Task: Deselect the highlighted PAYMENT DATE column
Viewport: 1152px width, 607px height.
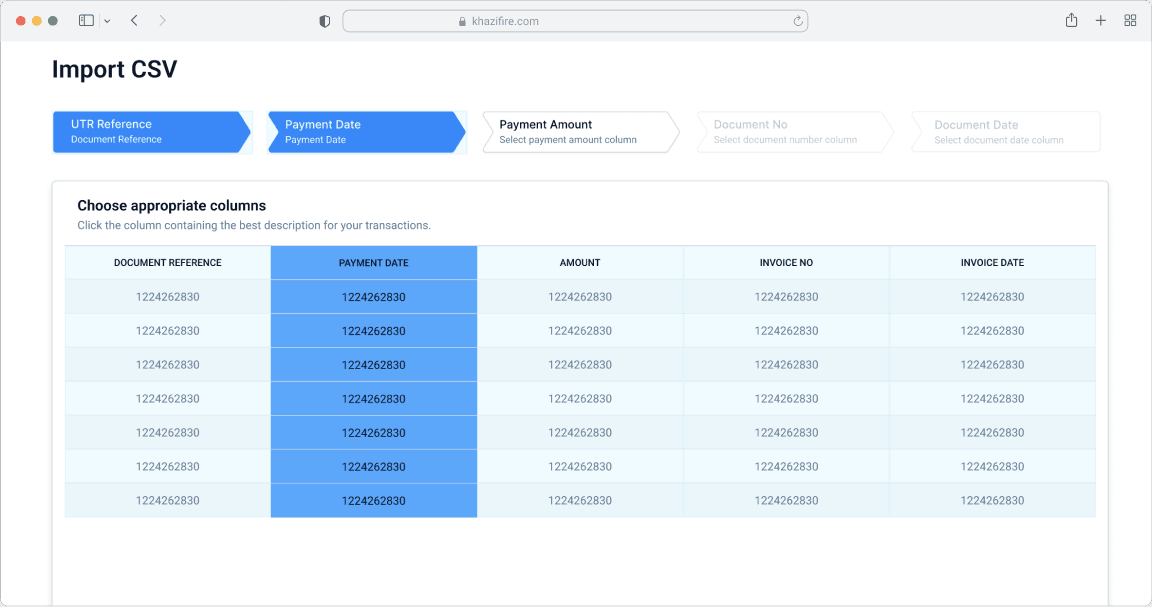Action: coord(374,262)
